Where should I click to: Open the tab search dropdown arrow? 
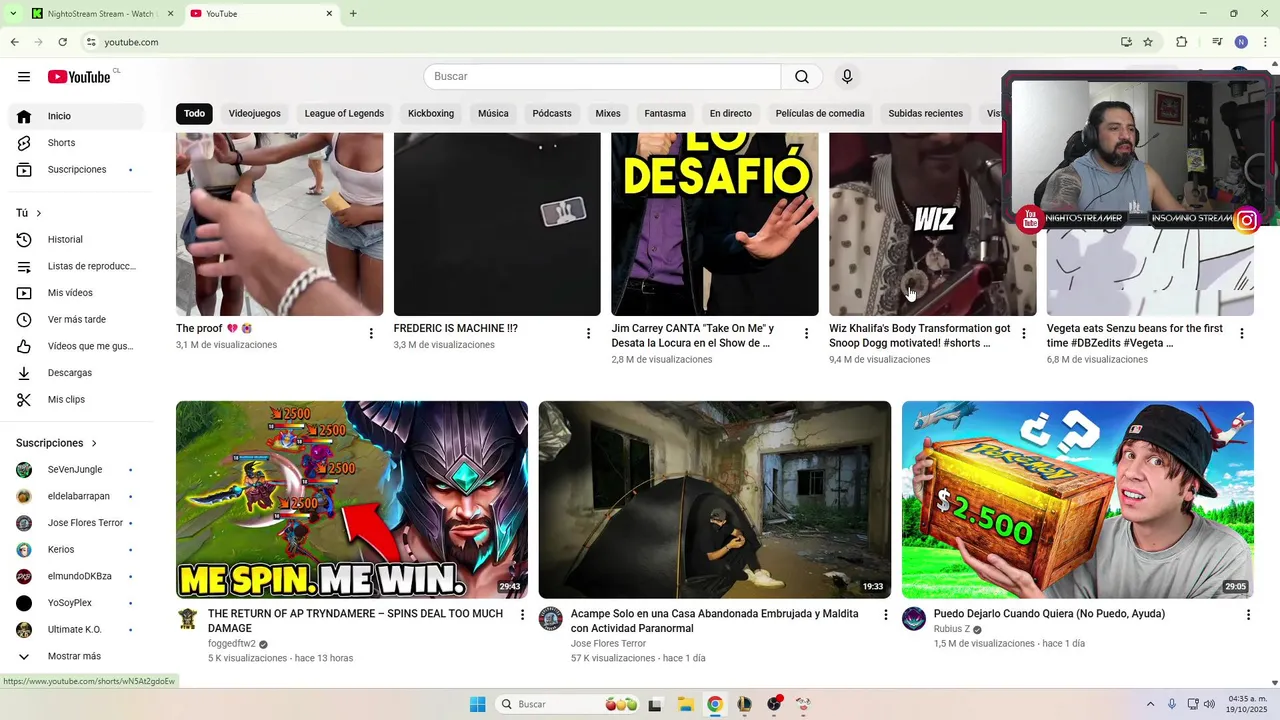pos(13,14)
